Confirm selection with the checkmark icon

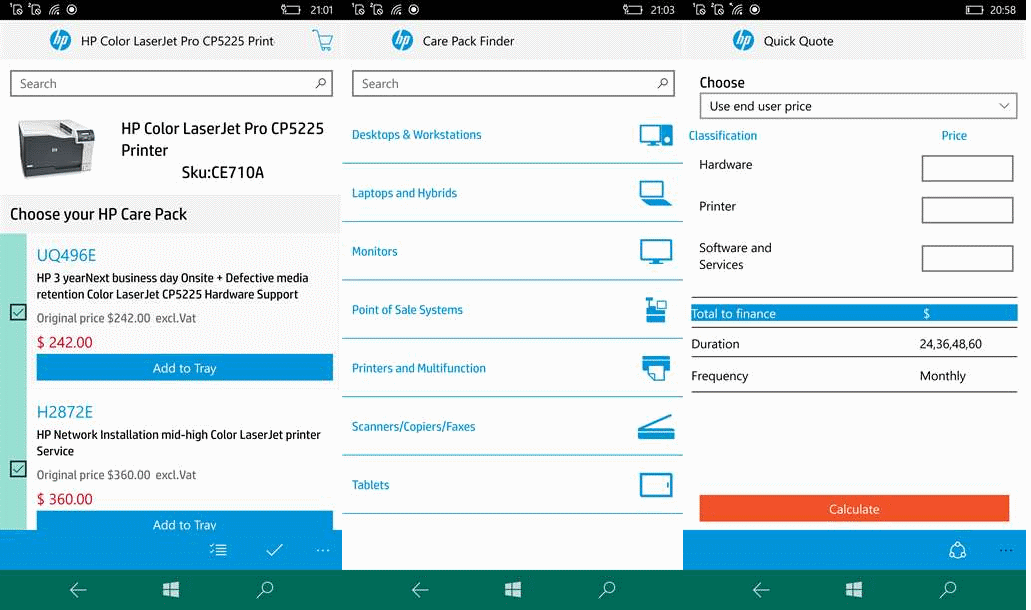274,550
